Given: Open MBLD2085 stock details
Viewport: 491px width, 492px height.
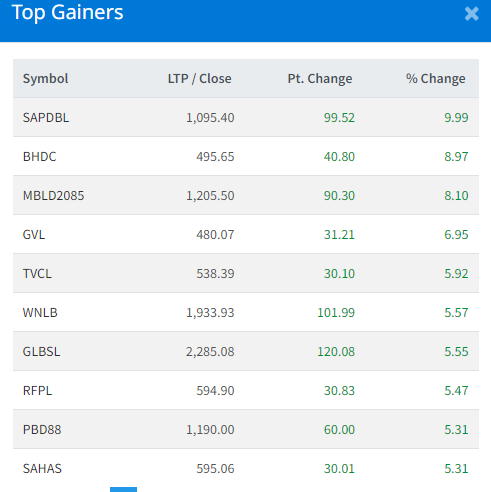Looking at the screenshot, I should coord(53,196).
